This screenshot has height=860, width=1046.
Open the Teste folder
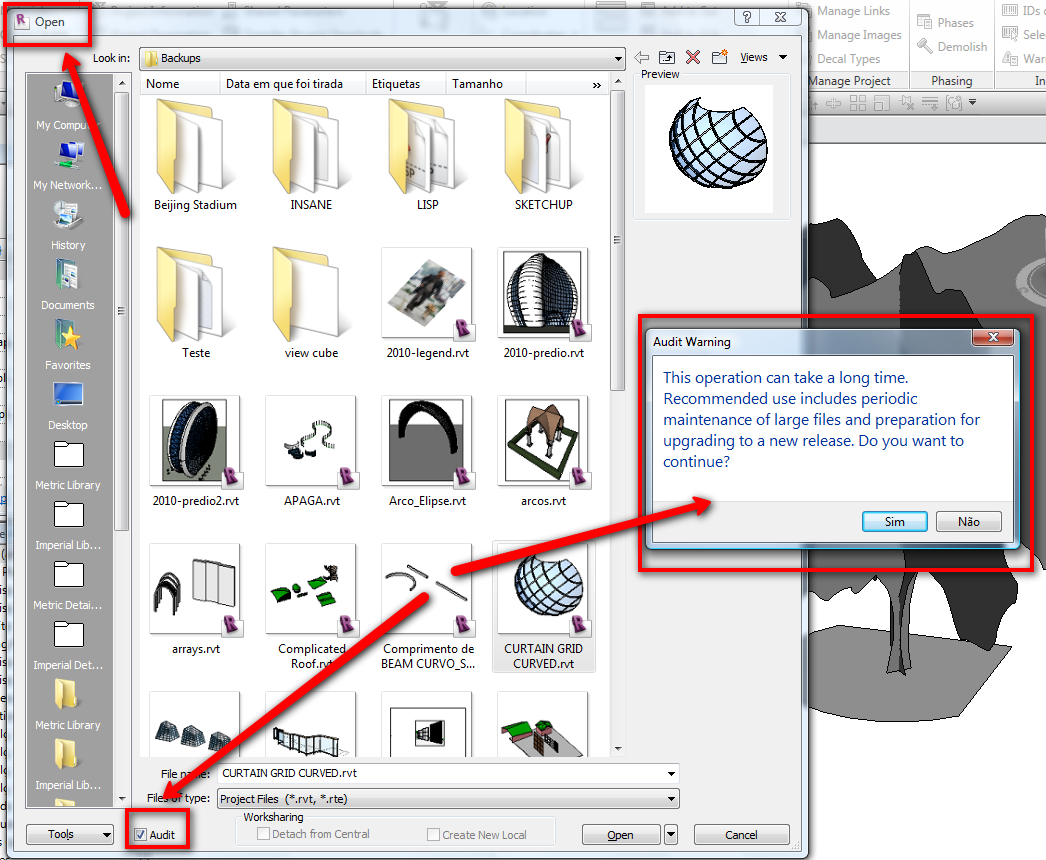pos(195,304)
